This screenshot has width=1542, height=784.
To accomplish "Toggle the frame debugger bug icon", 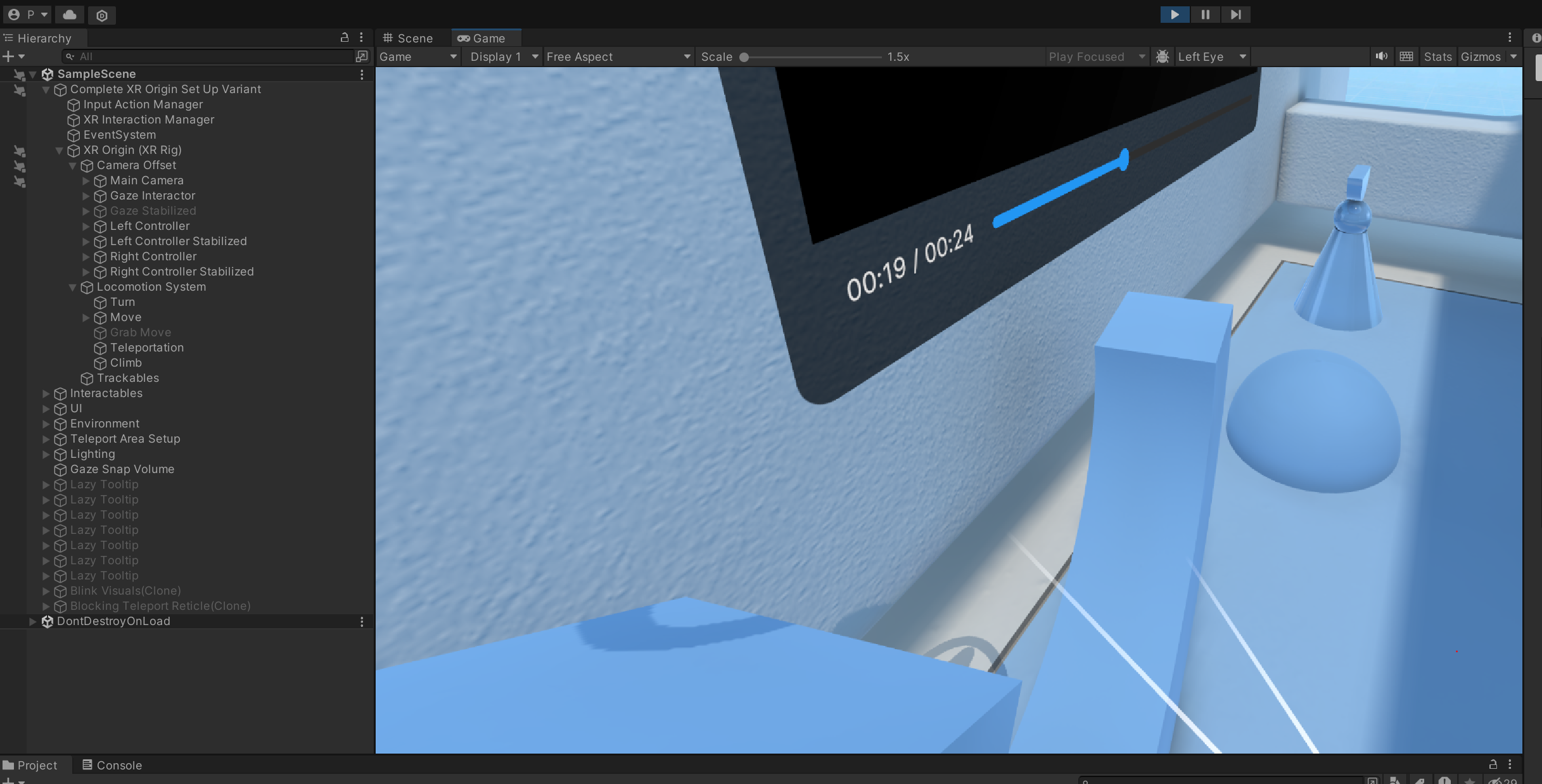I will tap(1163, 56).
